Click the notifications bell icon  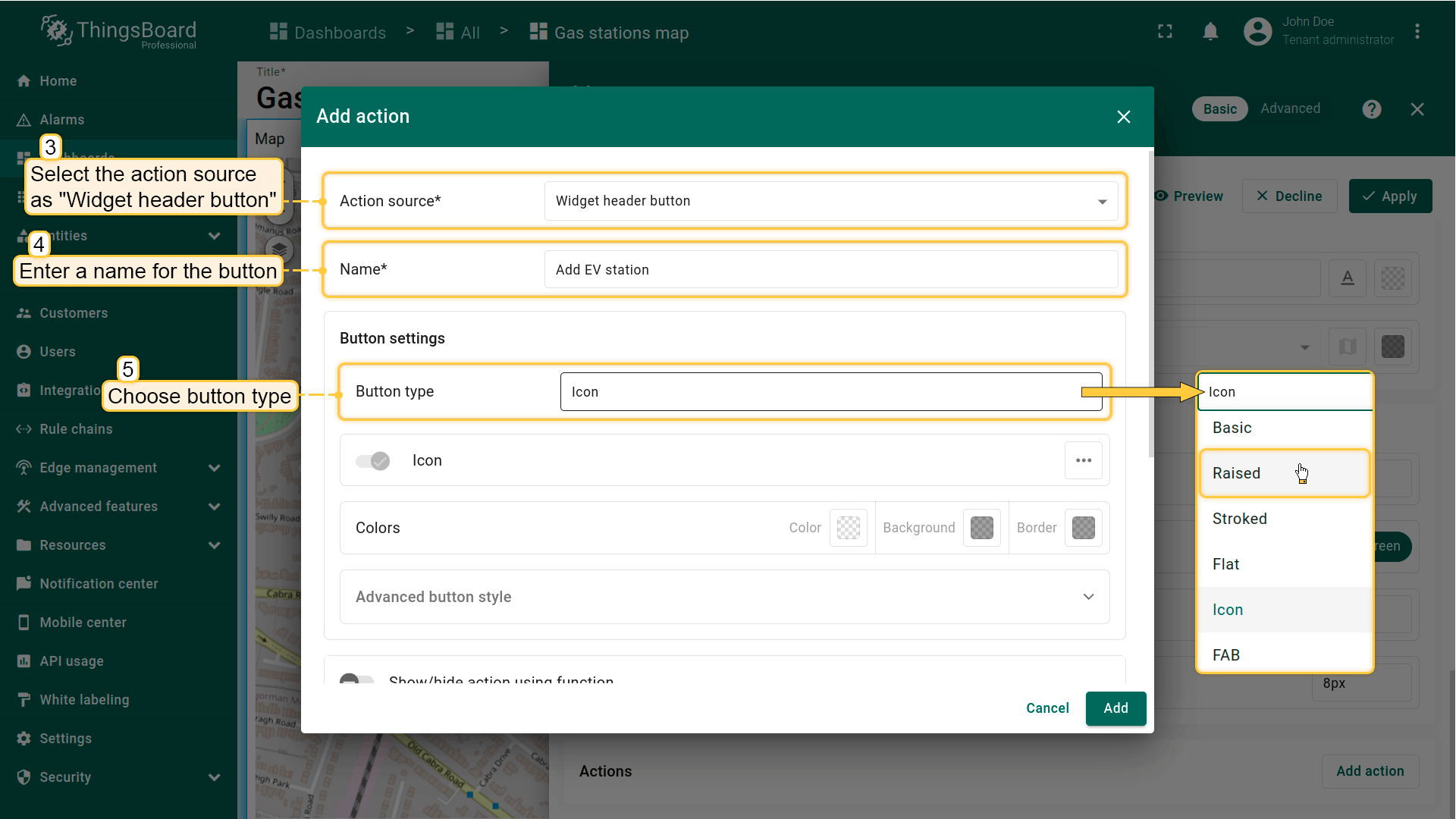coord(1210,32)
